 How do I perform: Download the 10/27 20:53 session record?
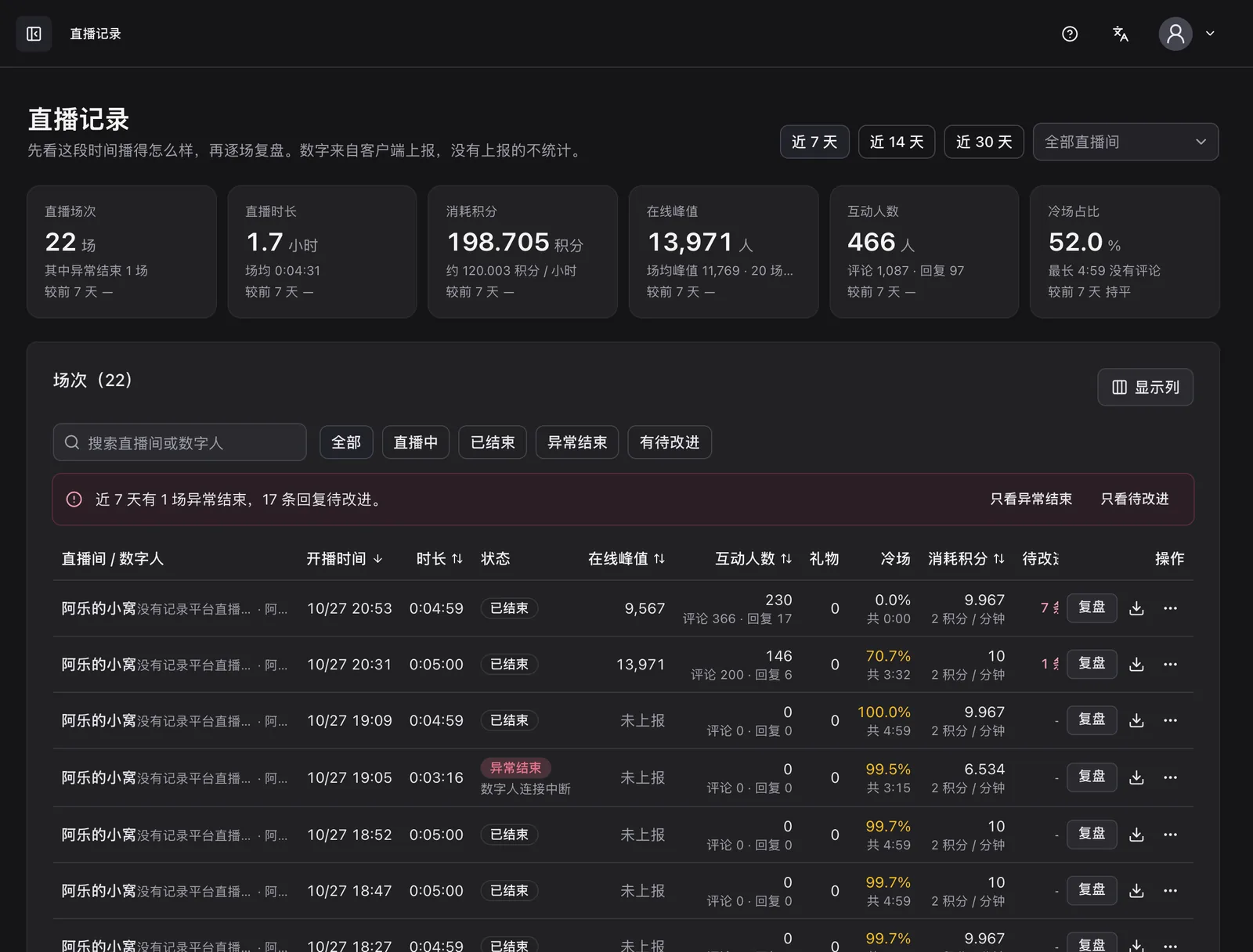coord(1136,608)
